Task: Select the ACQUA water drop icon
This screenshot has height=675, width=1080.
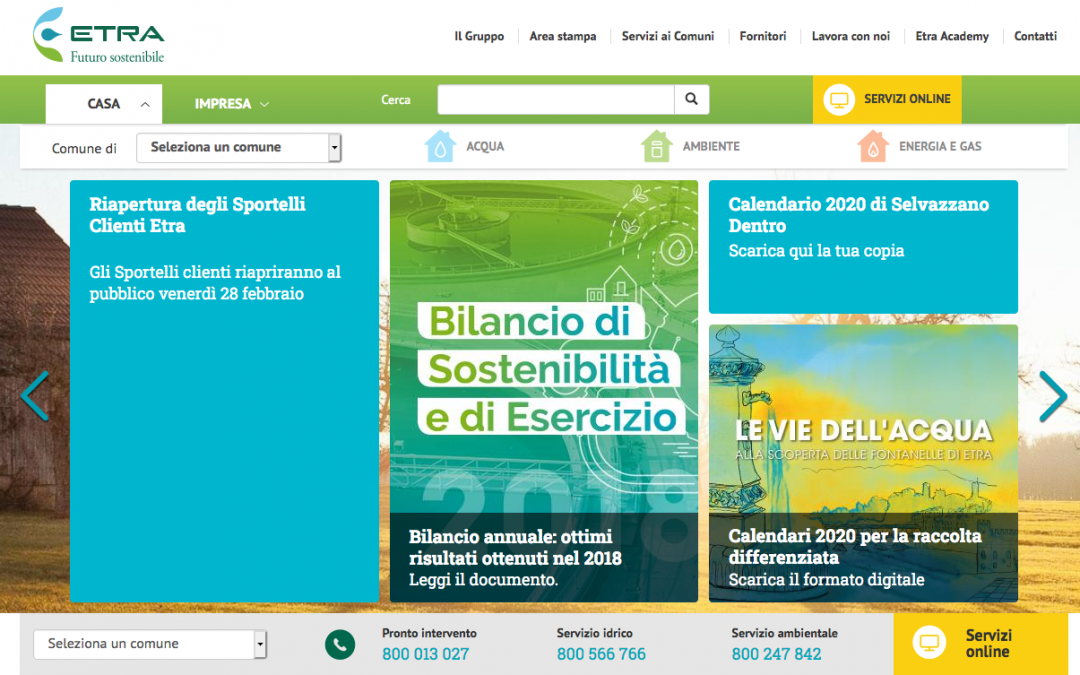Action: click(440, 146)
